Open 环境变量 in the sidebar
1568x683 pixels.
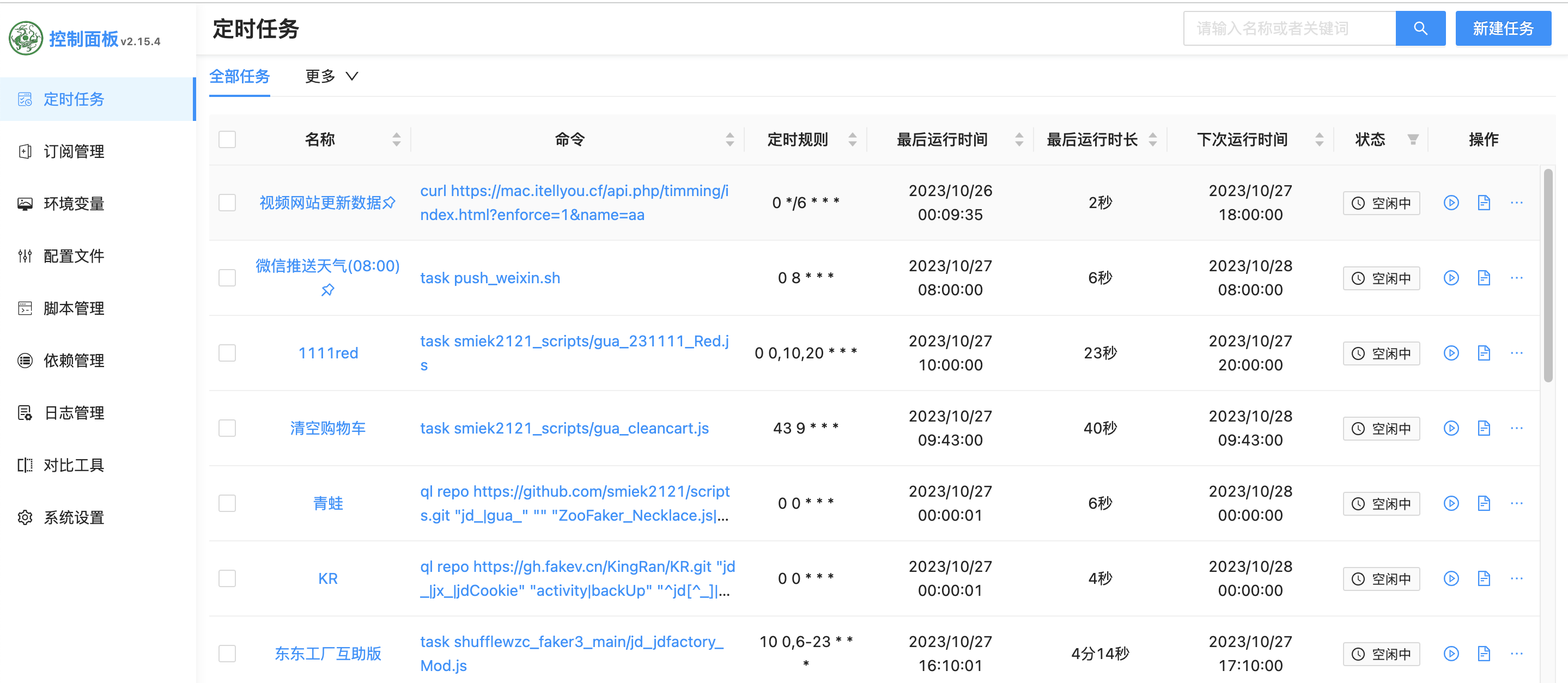click(x=98, y=204)
